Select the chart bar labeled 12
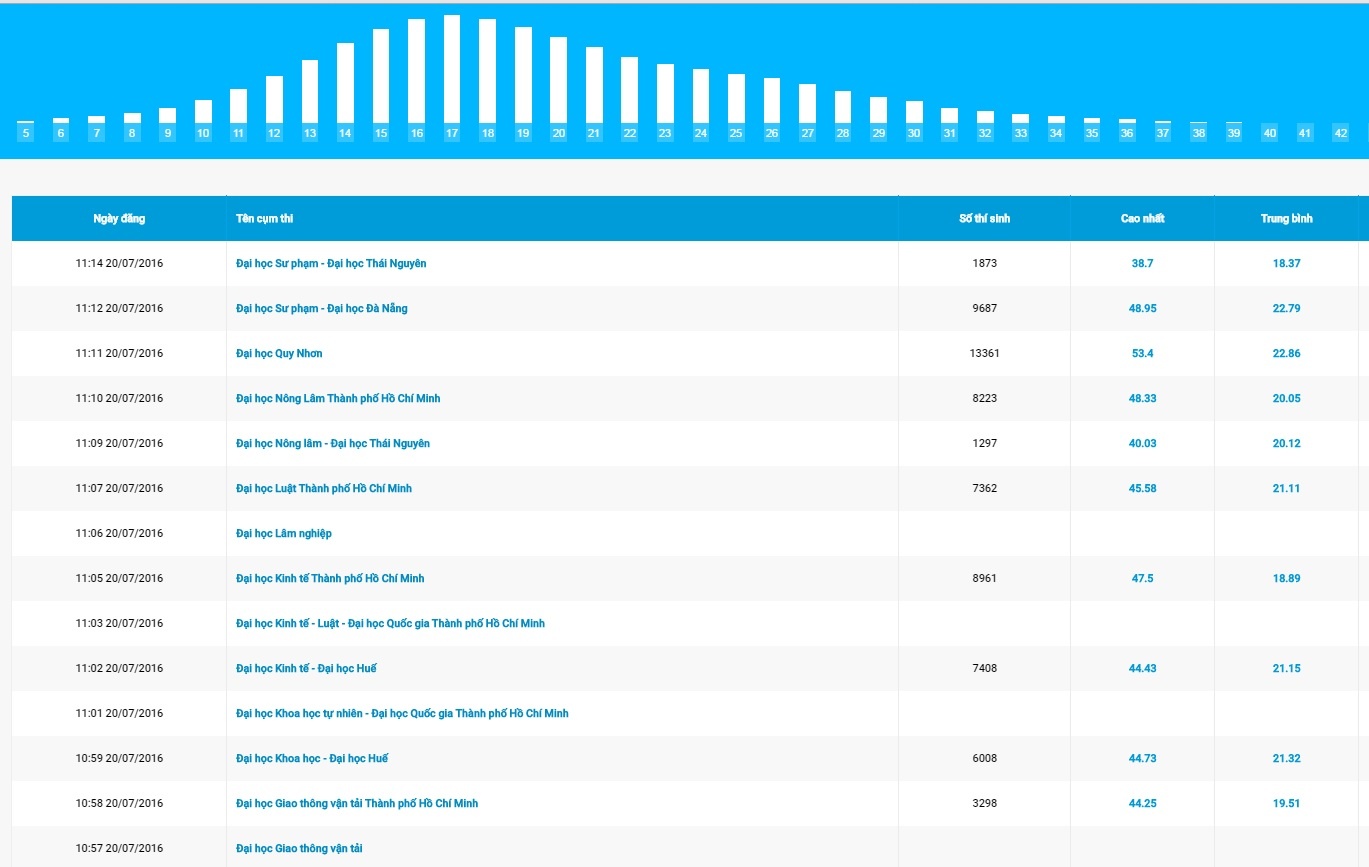This screenshot has width=1369, height=867. 274,99
